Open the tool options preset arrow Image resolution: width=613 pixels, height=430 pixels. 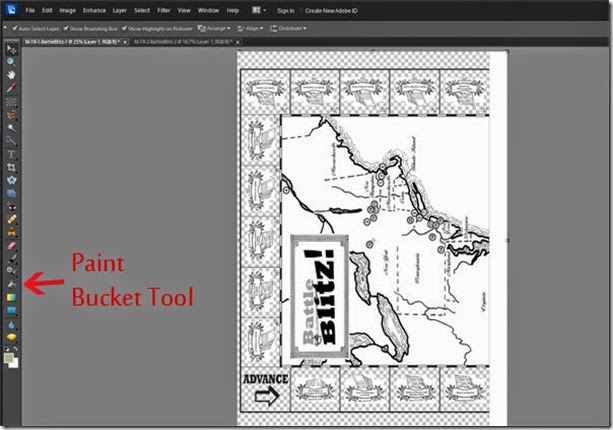pos(5,28)
